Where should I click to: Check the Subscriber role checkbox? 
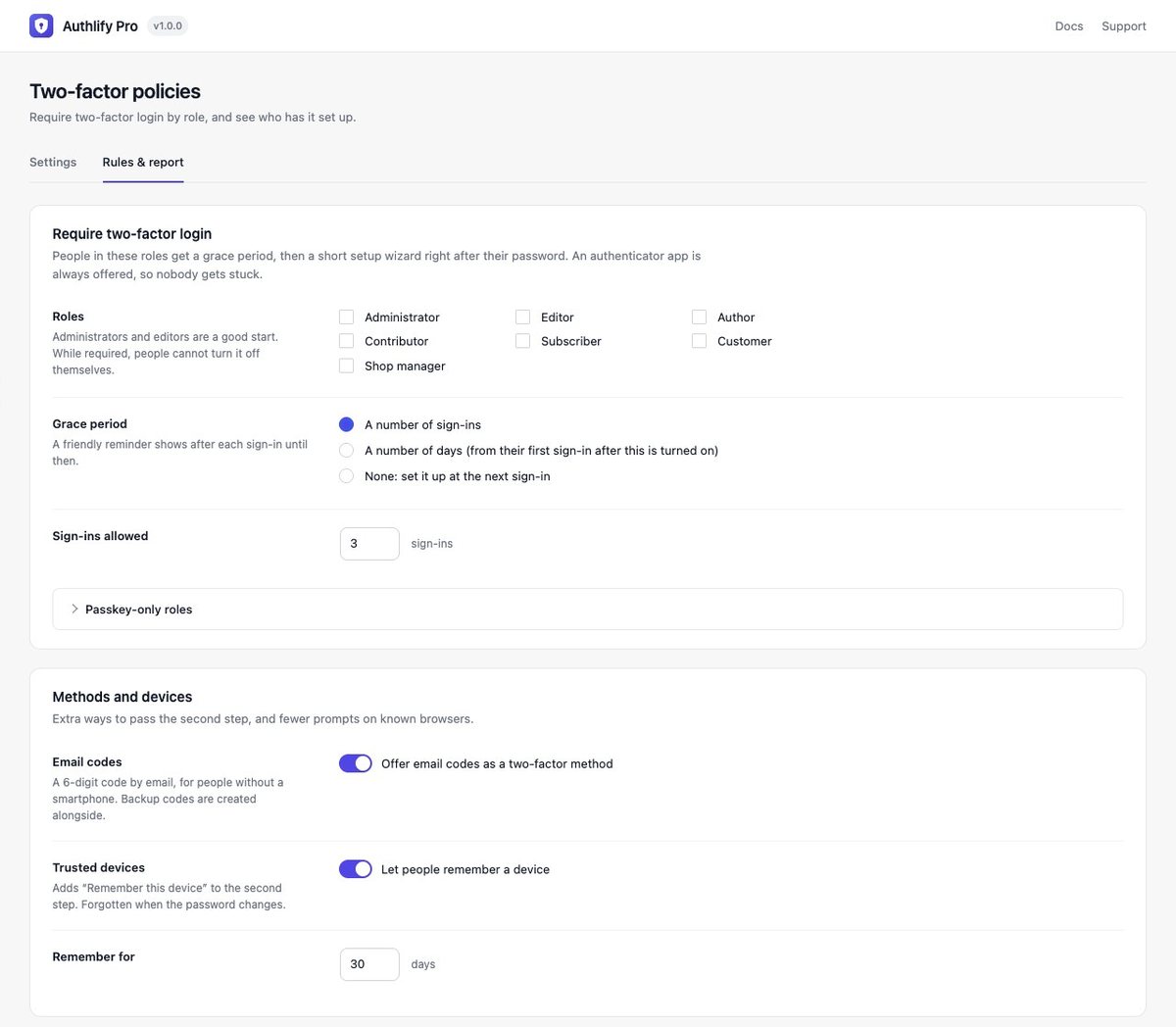[522, 341]
